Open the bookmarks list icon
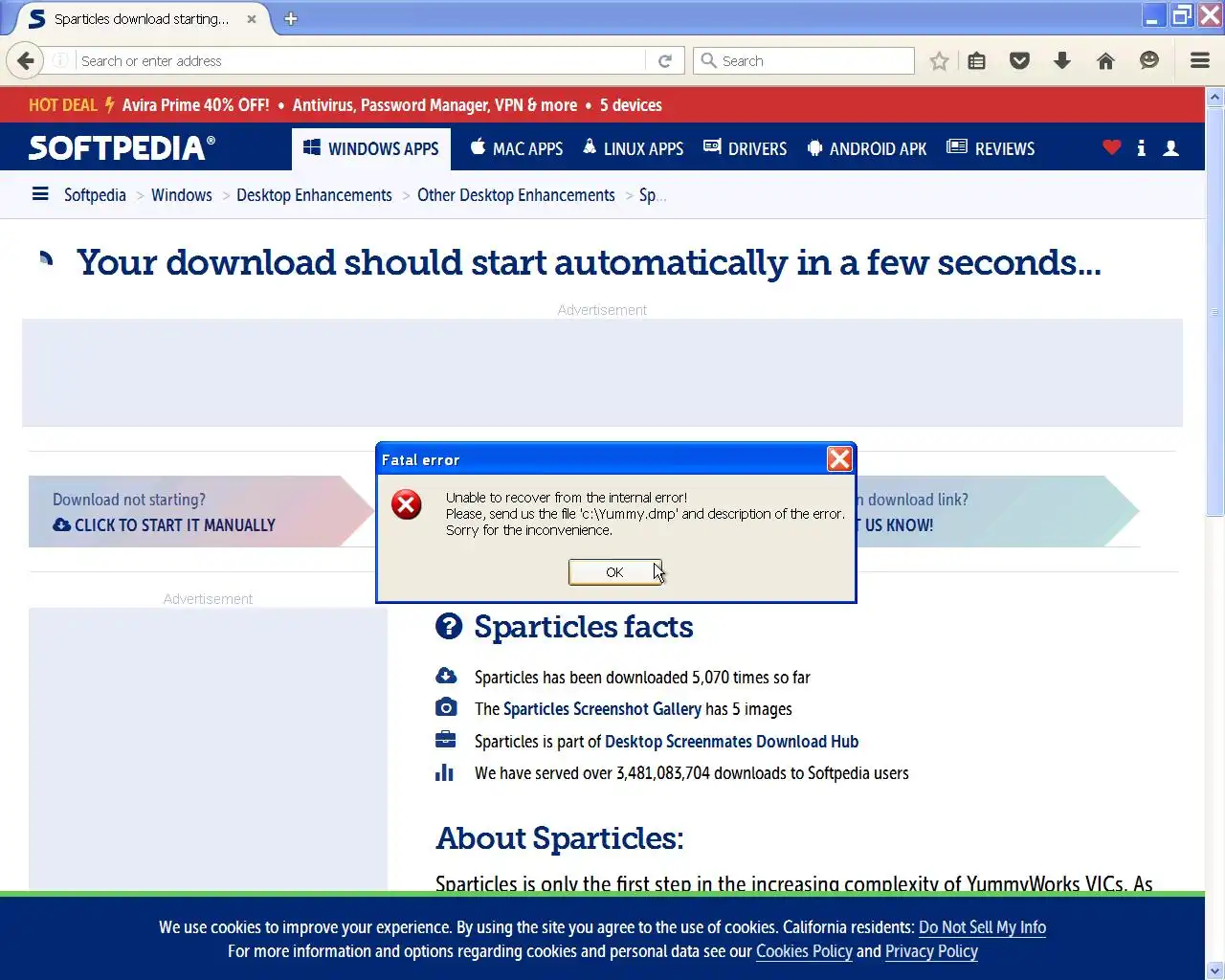The image size is (1225, 980). coord(976,60)
